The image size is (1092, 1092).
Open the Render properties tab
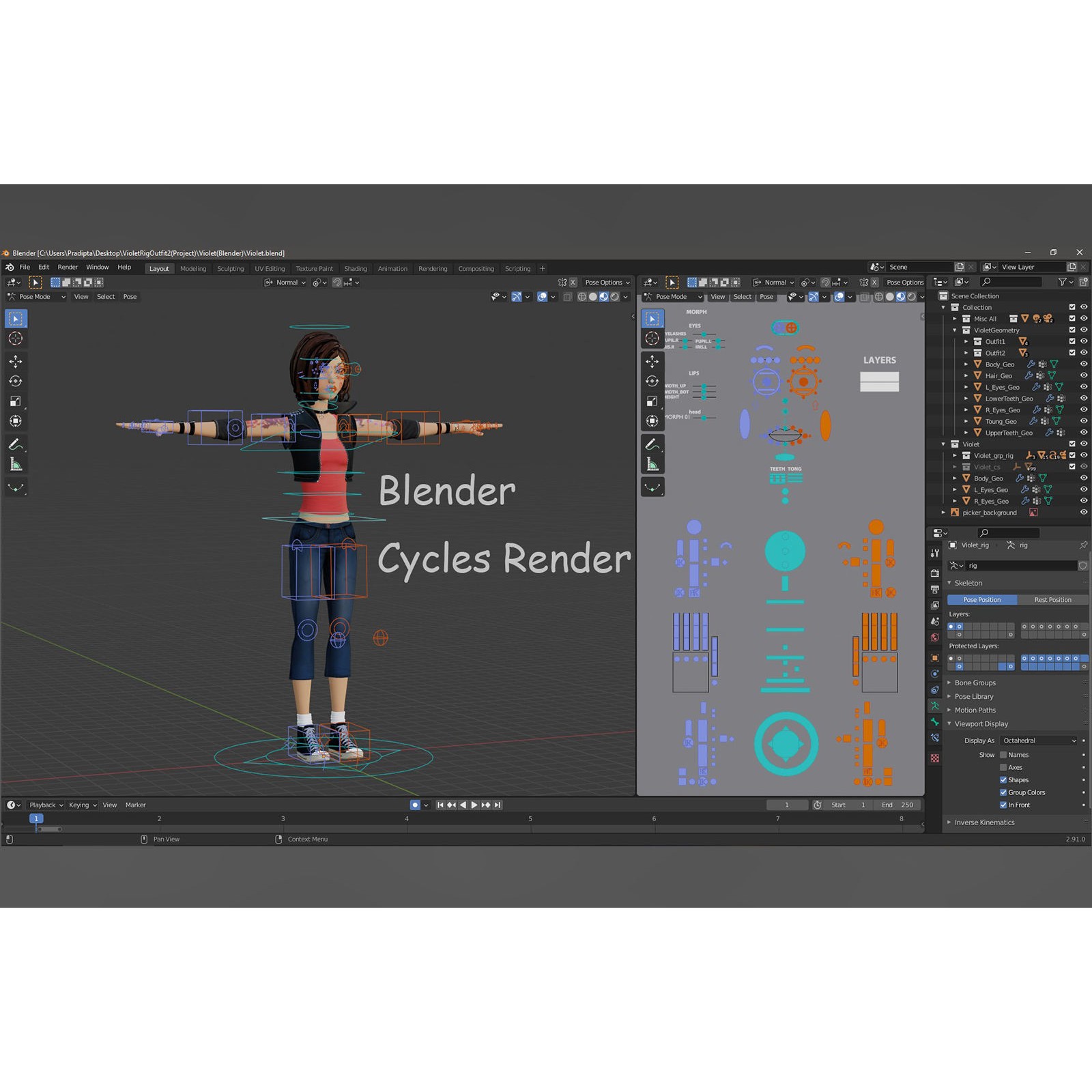935,573
